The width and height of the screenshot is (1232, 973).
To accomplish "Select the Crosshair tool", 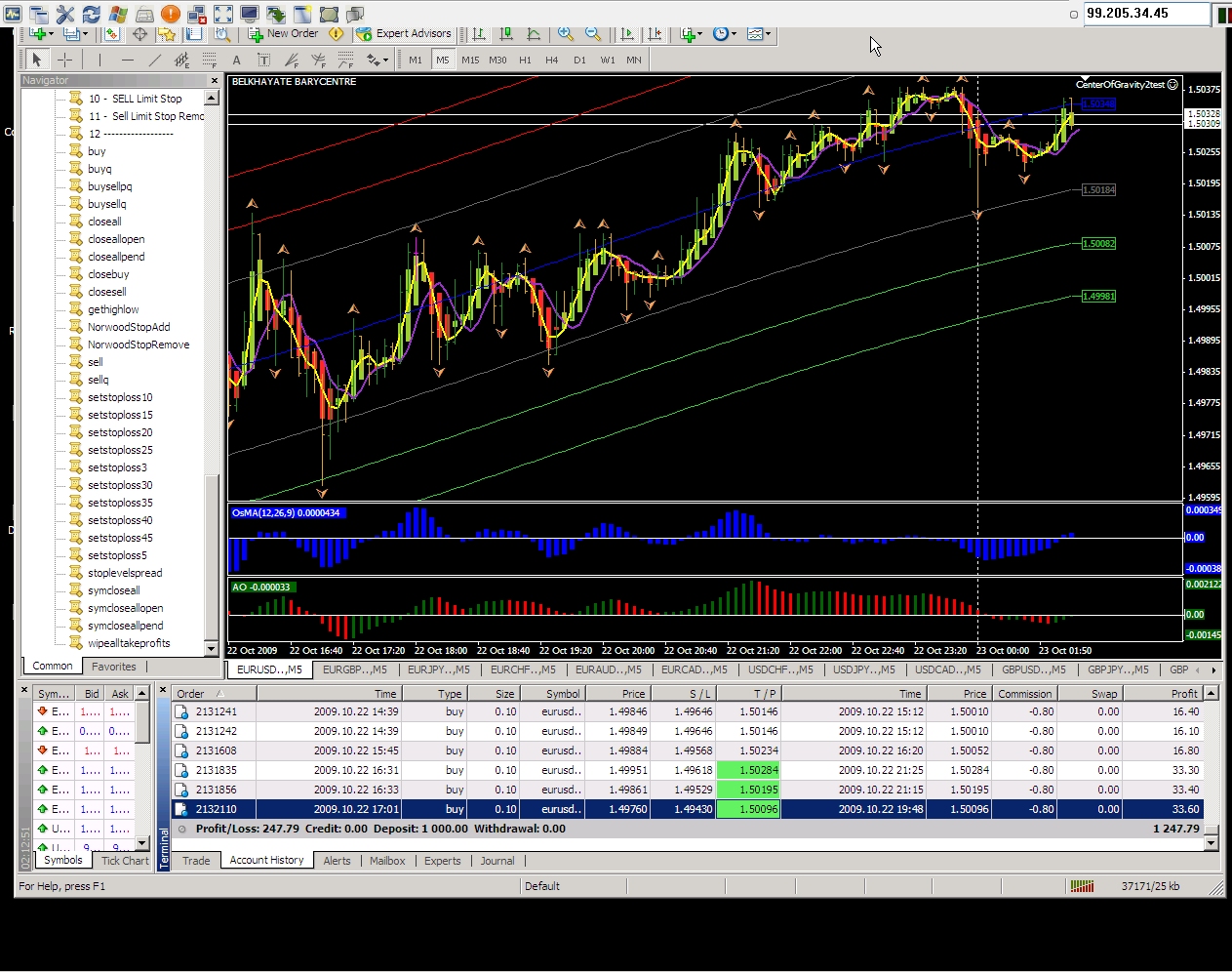I will [x=65, y=61].
